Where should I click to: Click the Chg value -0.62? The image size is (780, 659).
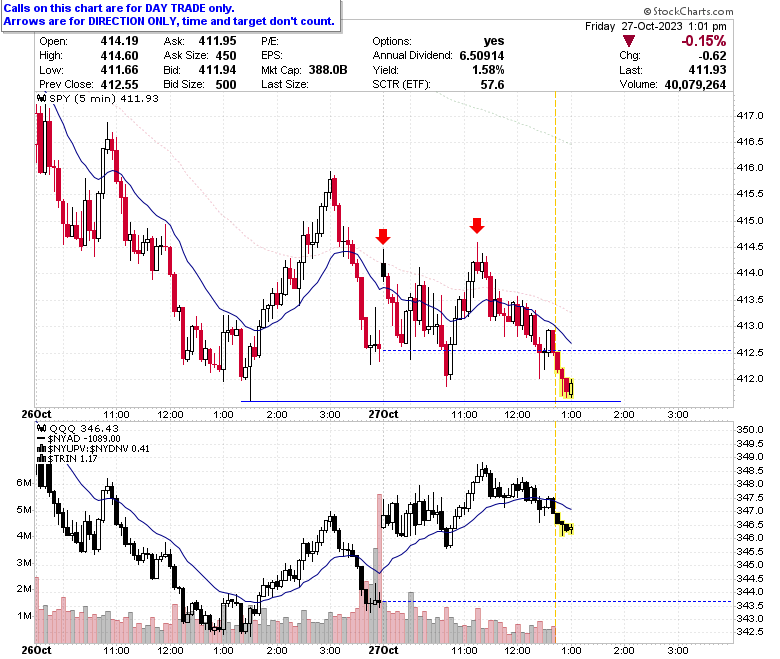tap(712, 55)
